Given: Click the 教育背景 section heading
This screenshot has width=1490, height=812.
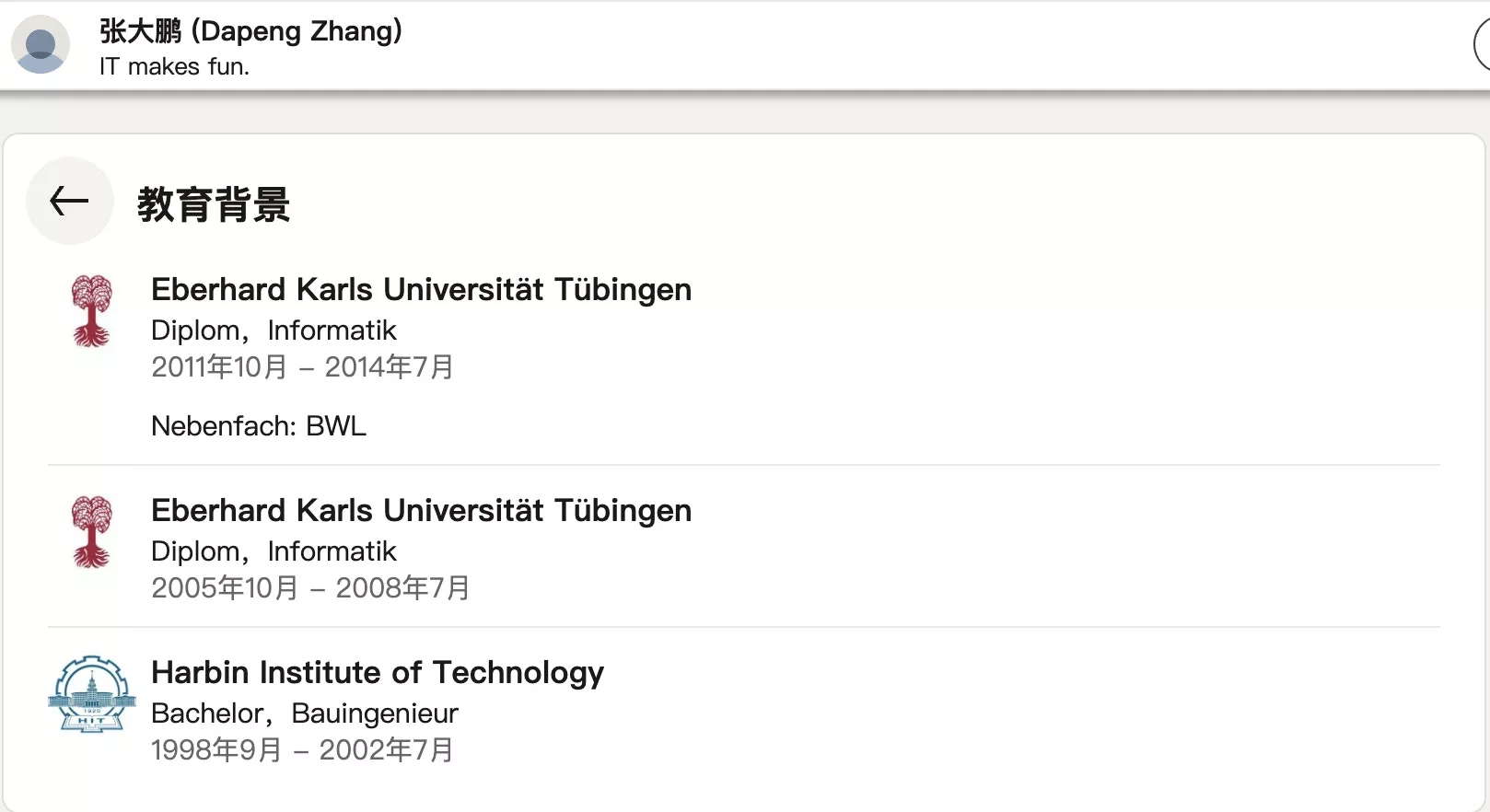Looking at the screenshot, I should tap(214, 203).
